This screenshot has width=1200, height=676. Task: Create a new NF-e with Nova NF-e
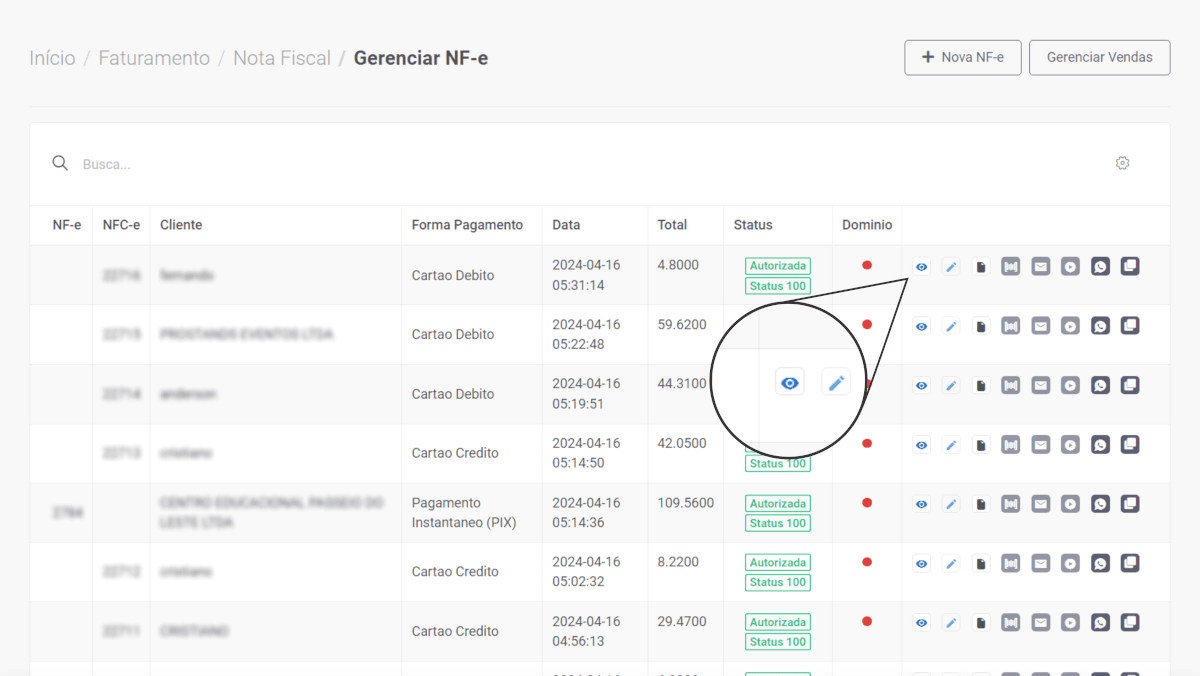tap(963, 57)
